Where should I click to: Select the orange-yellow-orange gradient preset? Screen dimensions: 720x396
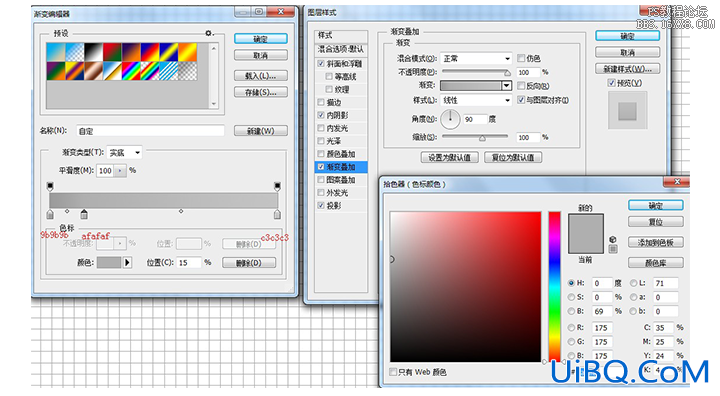(x=187, y=52)
